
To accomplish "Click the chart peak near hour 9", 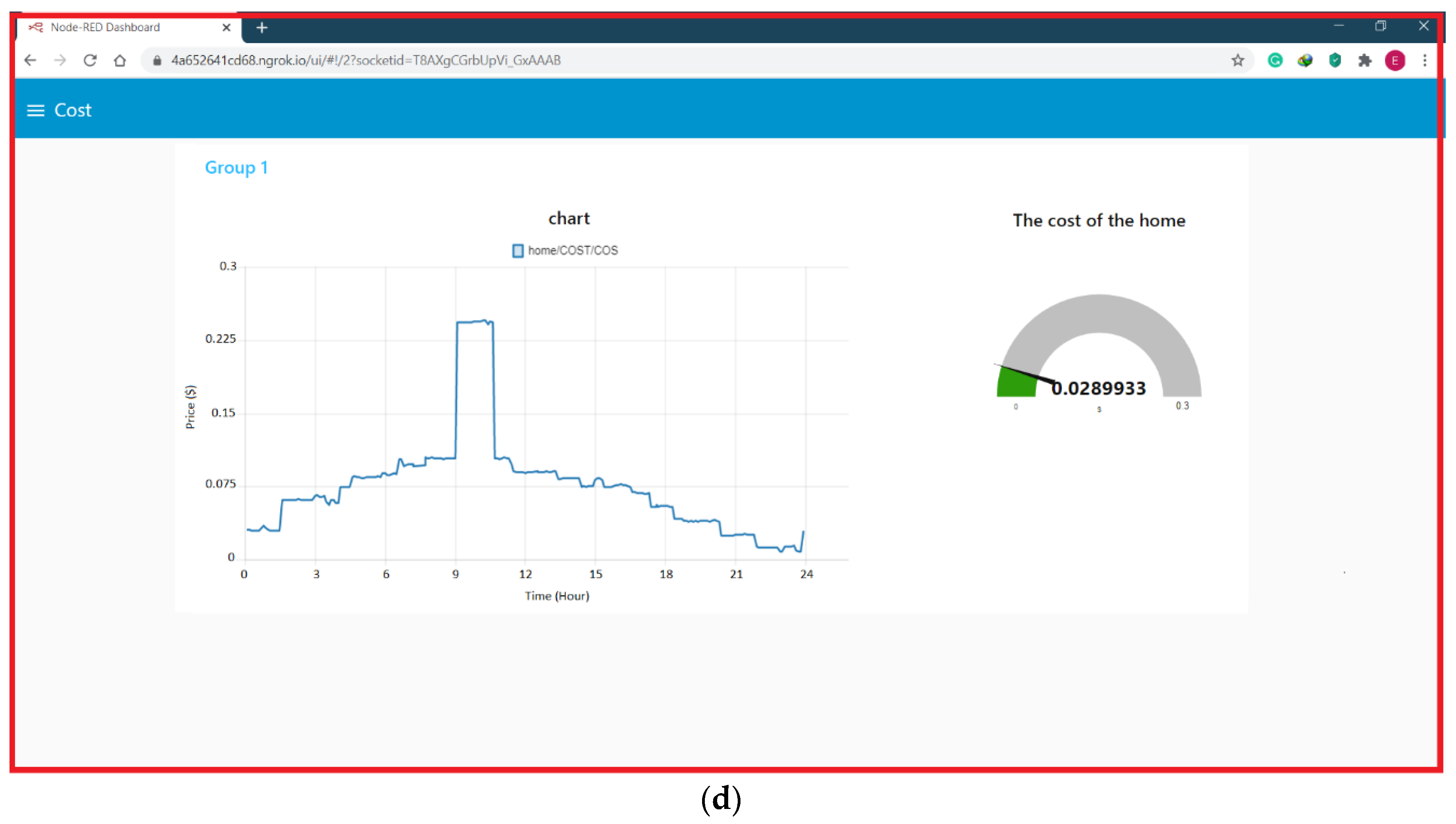I will (474, 321).
